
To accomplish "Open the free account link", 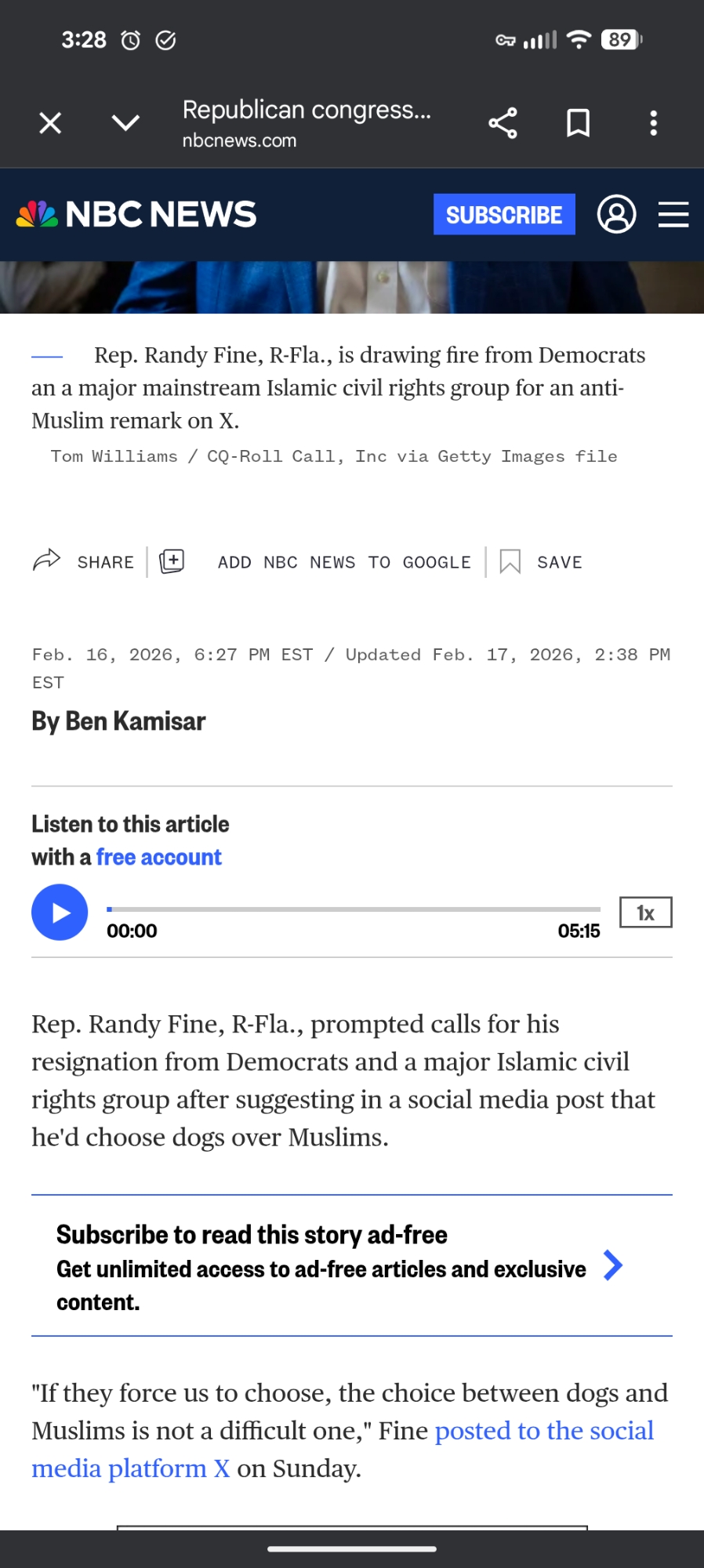I will pos(158,857).
